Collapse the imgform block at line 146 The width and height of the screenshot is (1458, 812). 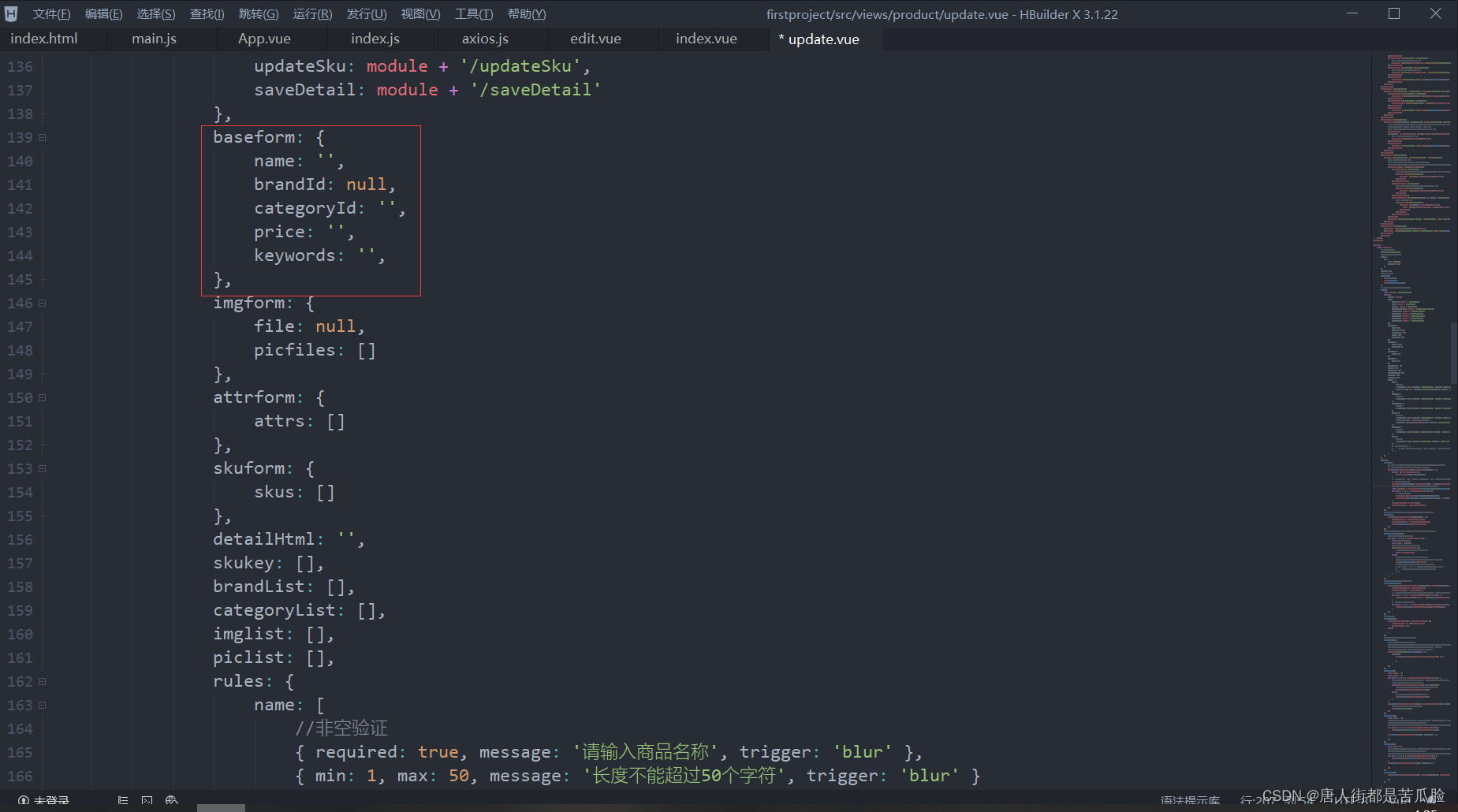coord(43,303)
